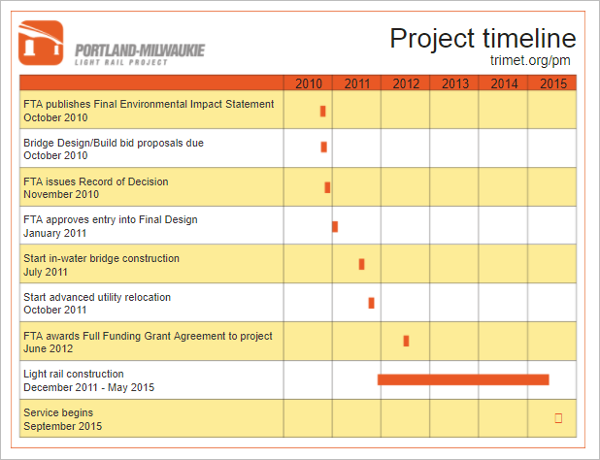600x460 pixels.
Task: Select the 2010 column header
Action: click(308, 83)
